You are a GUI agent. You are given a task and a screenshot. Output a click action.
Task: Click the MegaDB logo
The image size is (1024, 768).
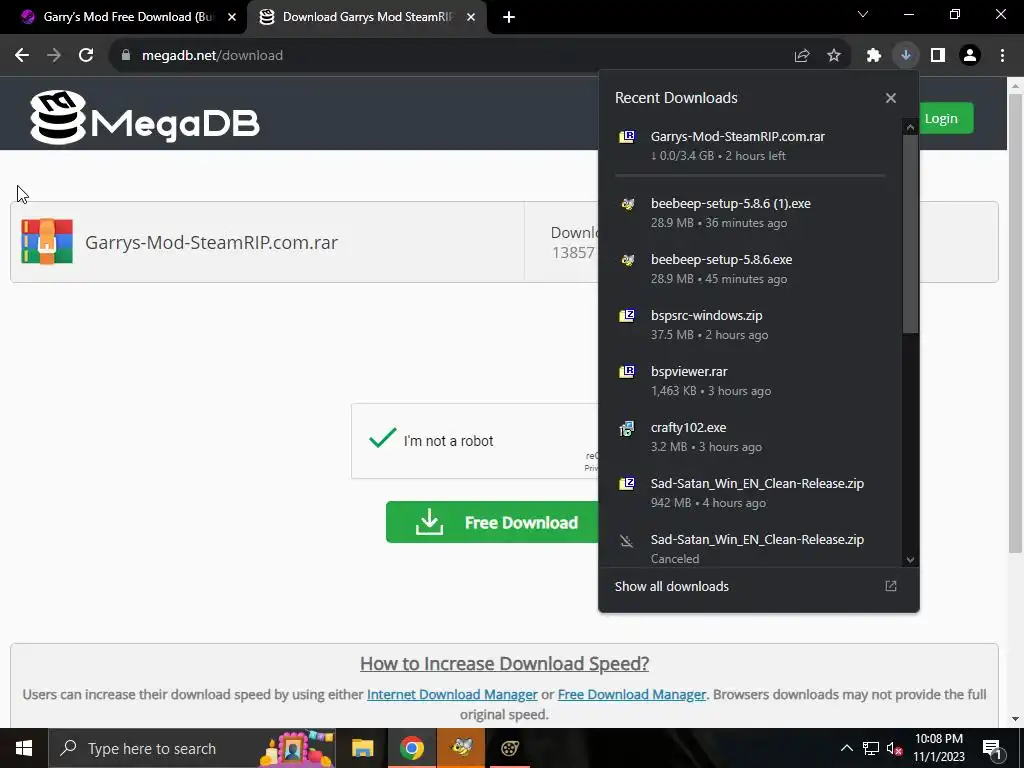[144, 118]
